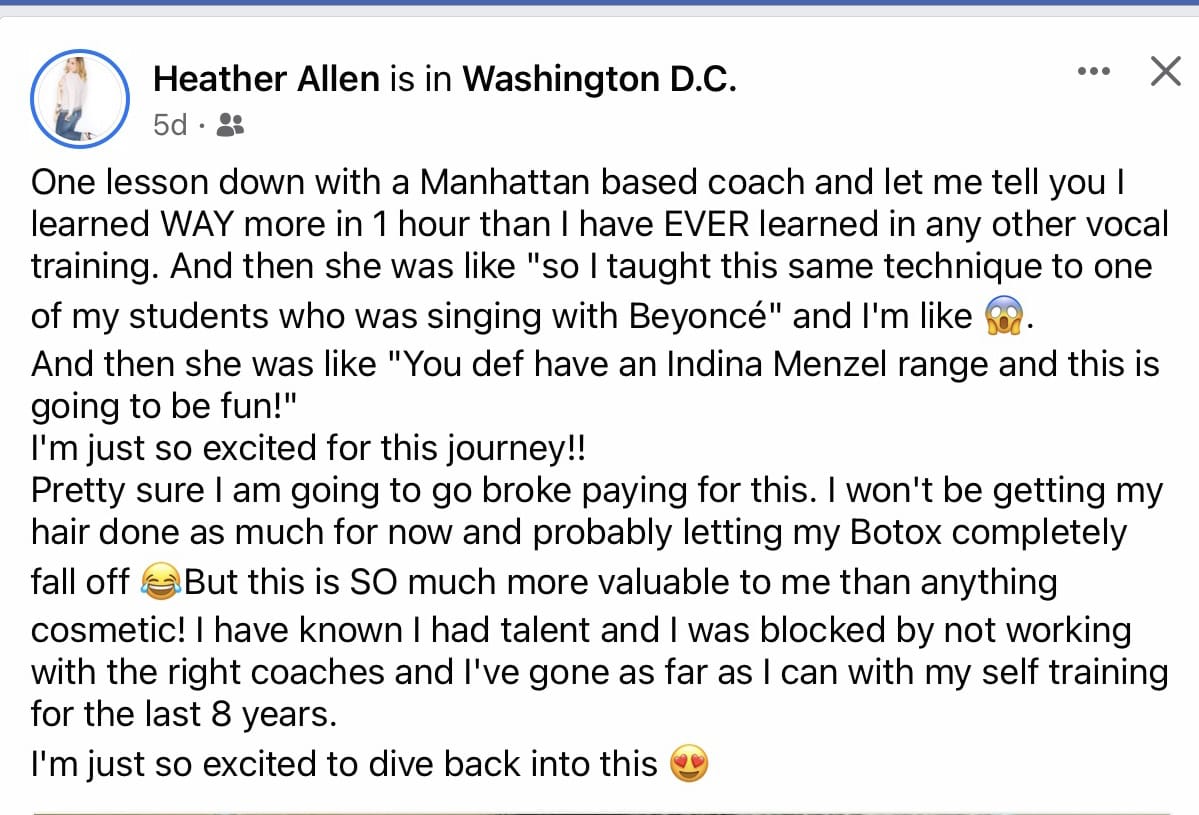Click the word Beyoncé in the post

click(698, 316)
